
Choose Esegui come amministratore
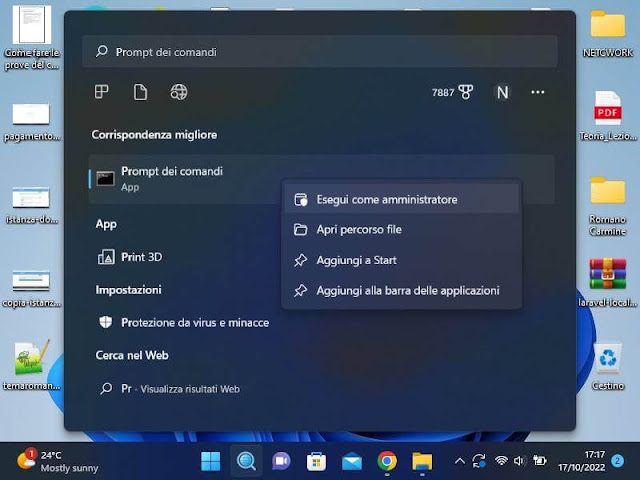pyautogui.click(x=402, y=200)
